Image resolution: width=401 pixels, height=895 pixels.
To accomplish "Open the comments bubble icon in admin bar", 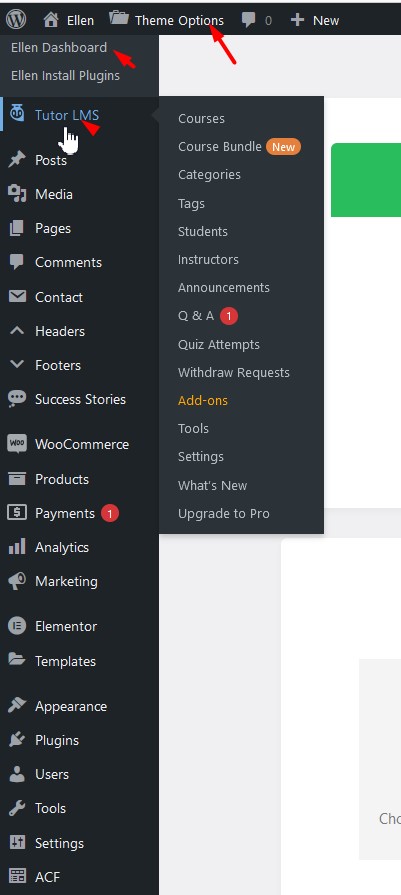I will coord(248,20).
